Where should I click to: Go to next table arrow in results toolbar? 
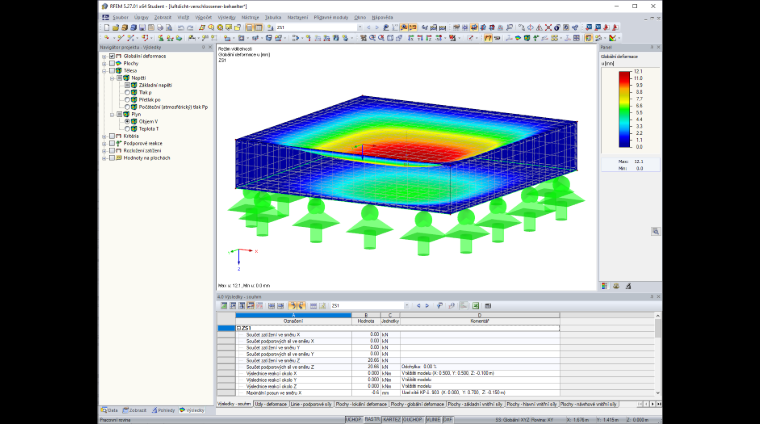point(427,306)
